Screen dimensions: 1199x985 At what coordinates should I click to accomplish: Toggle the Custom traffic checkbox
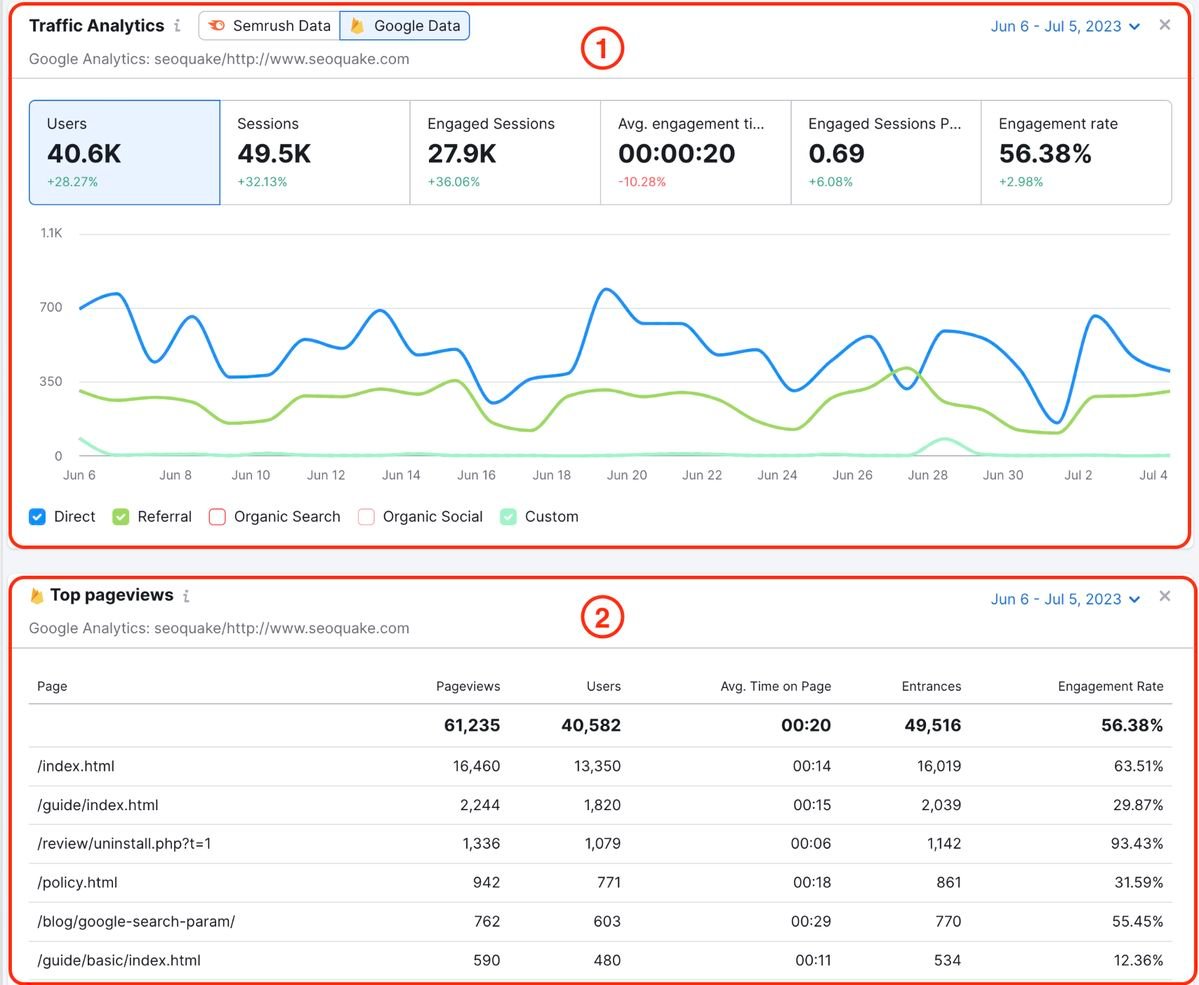[509, 517]
